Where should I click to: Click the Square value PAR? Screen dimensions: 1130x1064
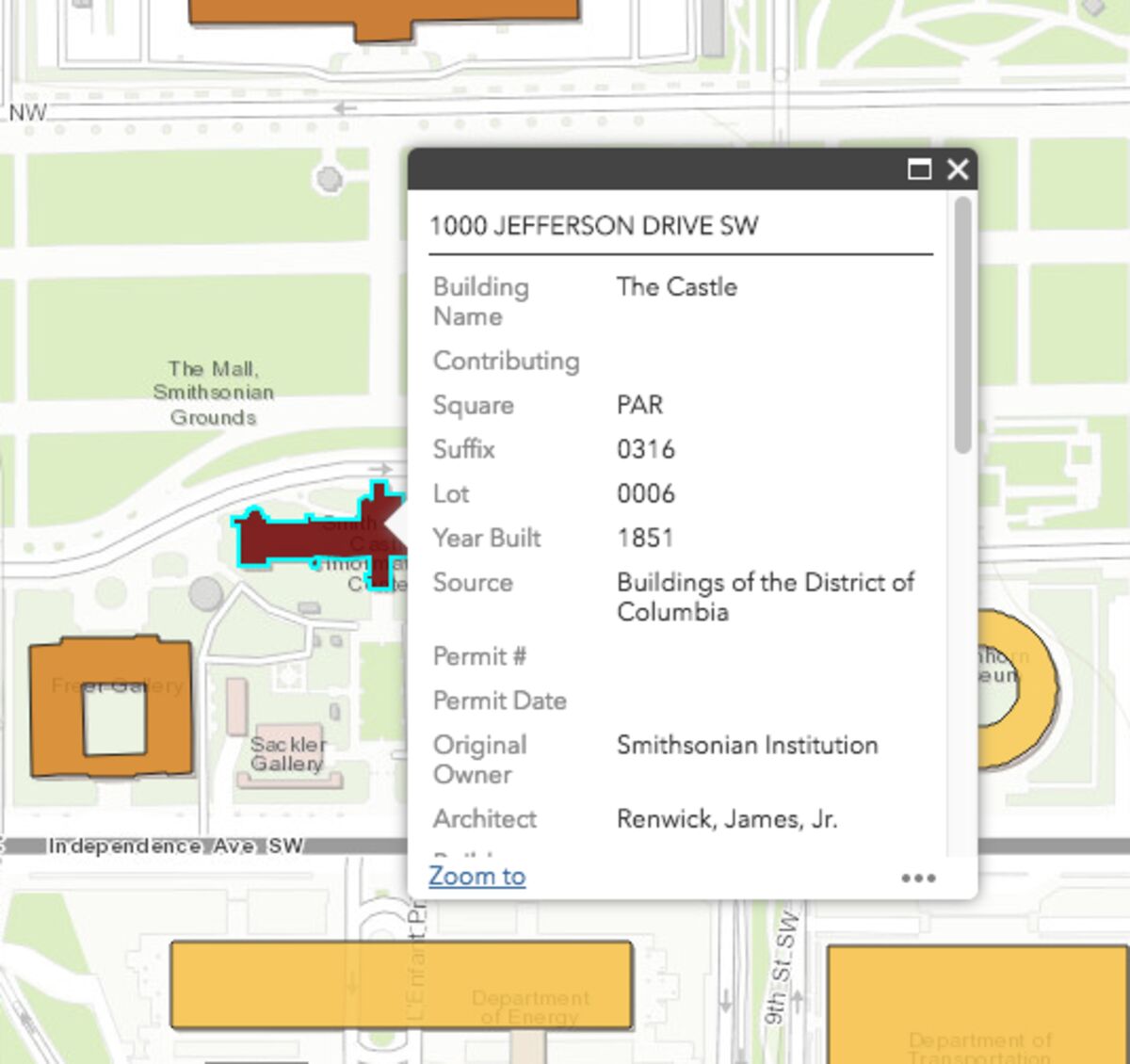[640, 405]
